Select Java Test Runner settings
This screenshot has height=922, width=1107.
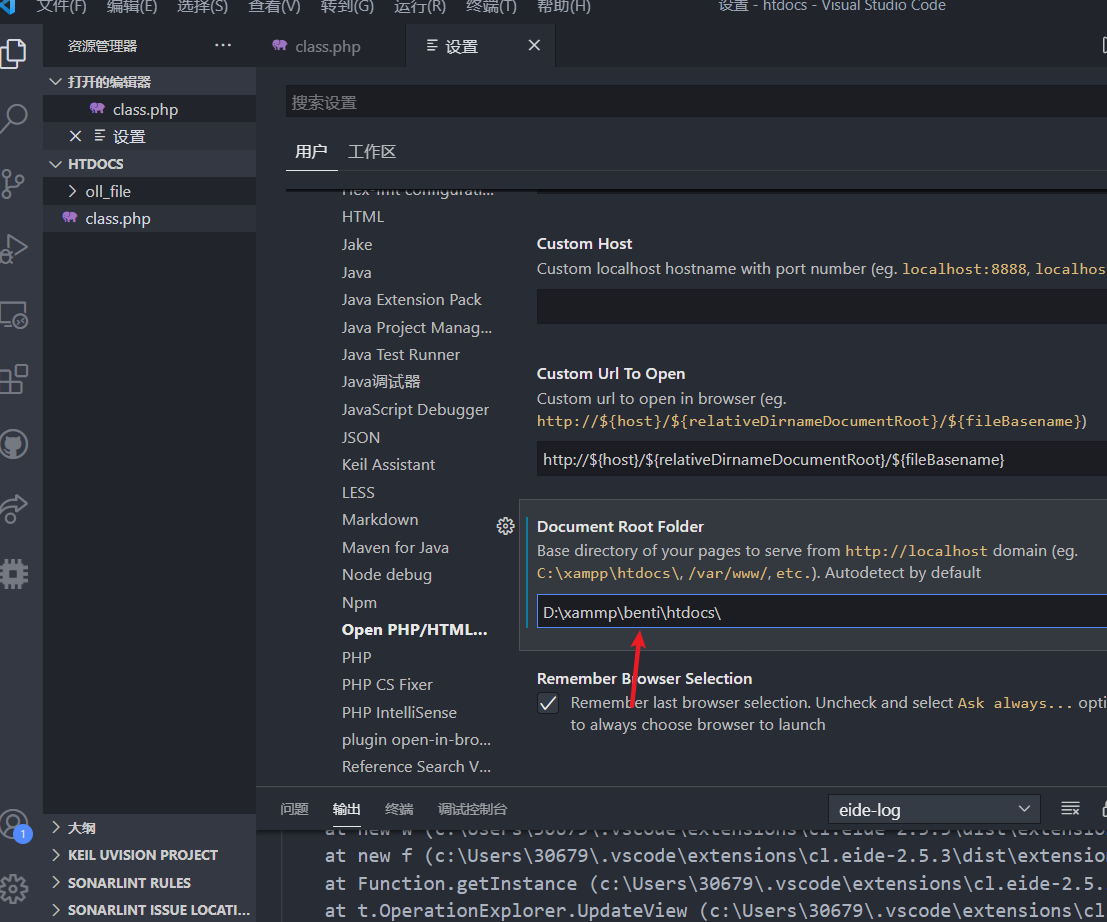(401, 354)
